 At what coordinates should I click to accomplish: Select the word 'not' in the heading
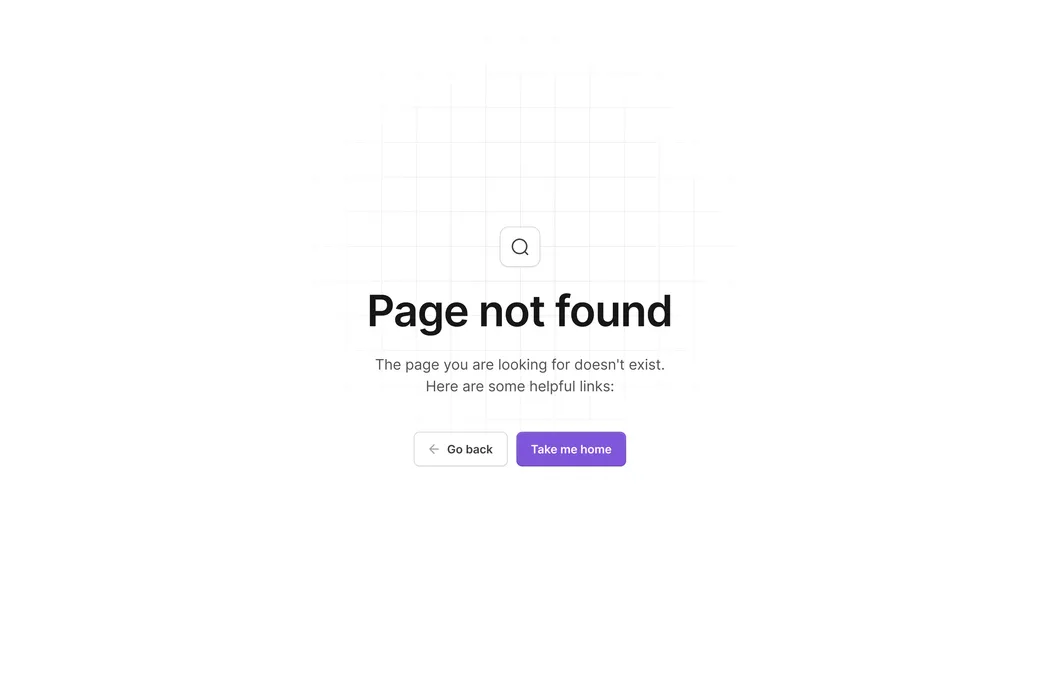(512, 311)
